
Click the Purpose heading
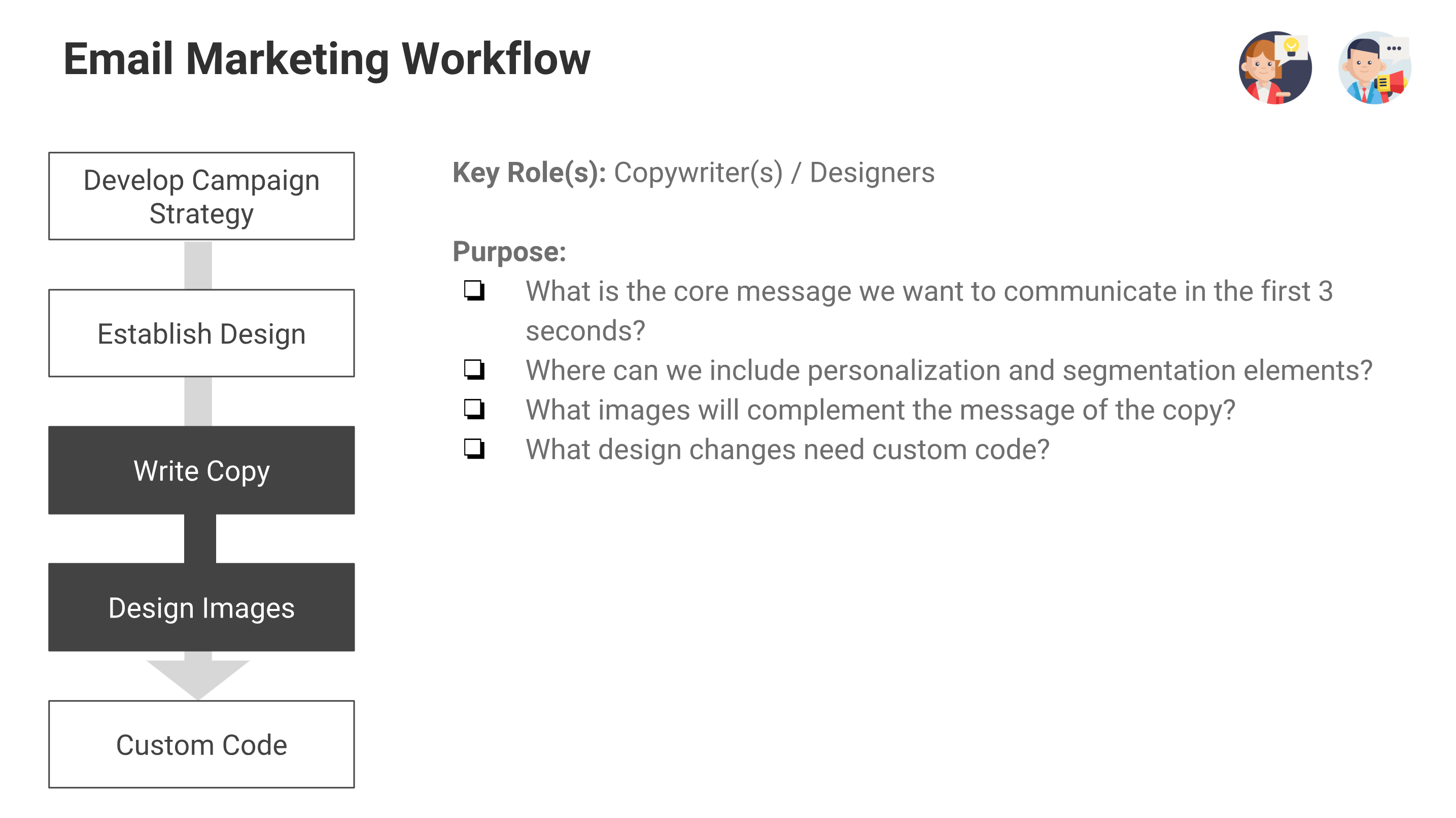pyautogui.click(x=509, y=252)
